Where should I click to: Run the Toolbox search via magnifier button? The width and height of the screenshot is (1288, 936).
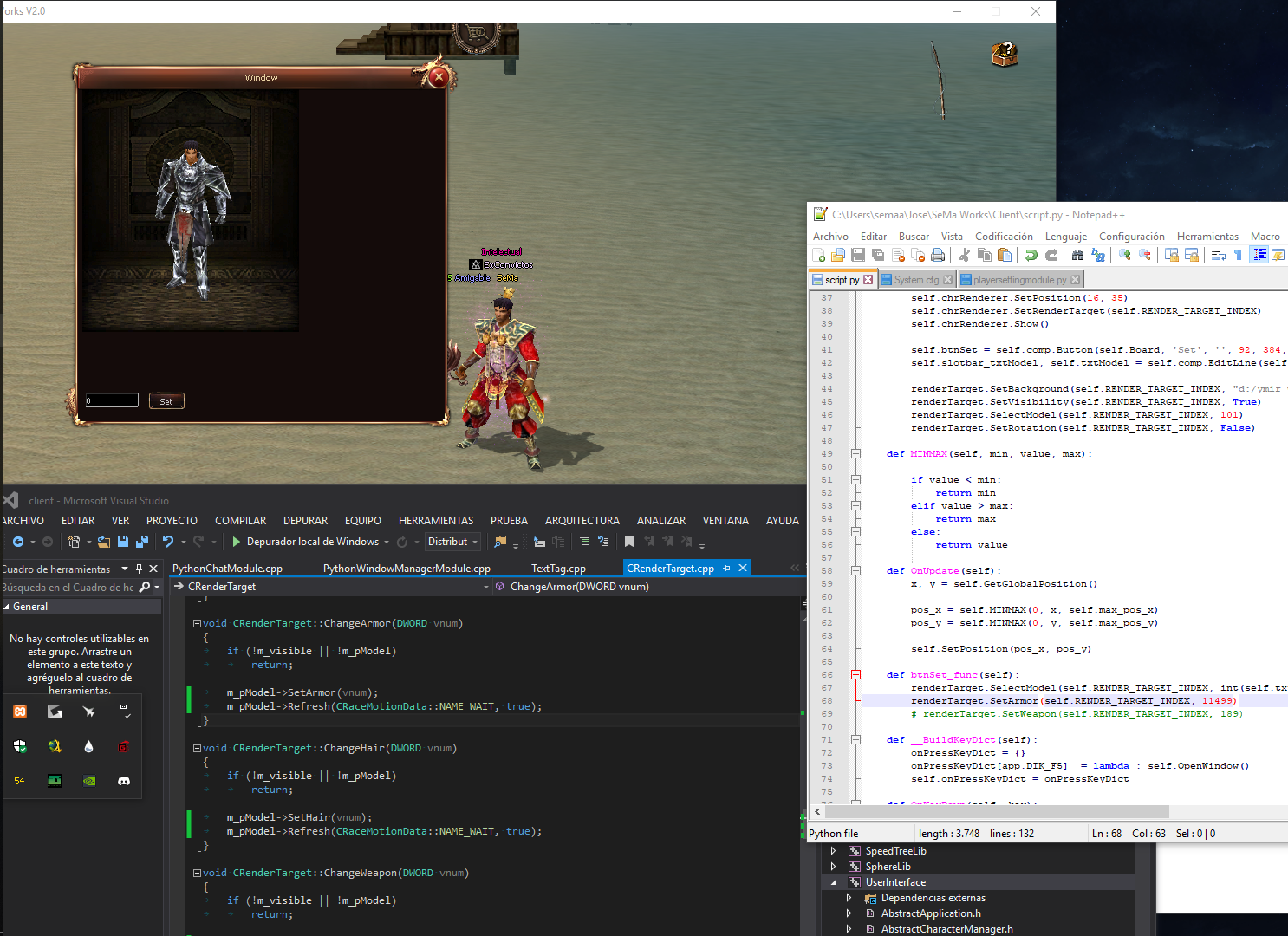coord(146,587)
